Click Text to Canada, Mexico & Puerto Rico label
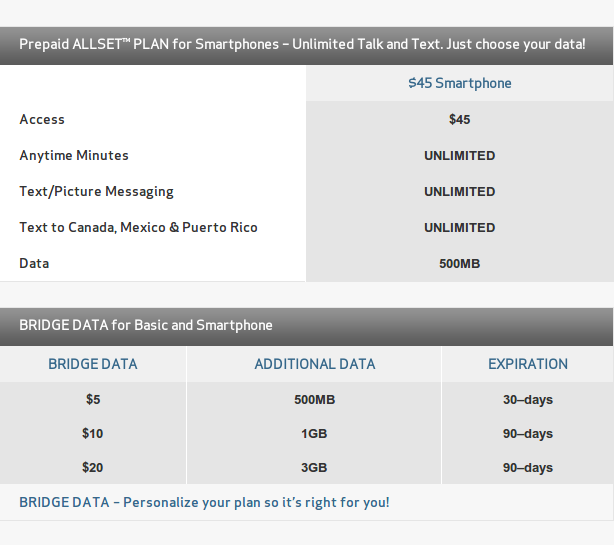614x545 pixels. (138, 227)
